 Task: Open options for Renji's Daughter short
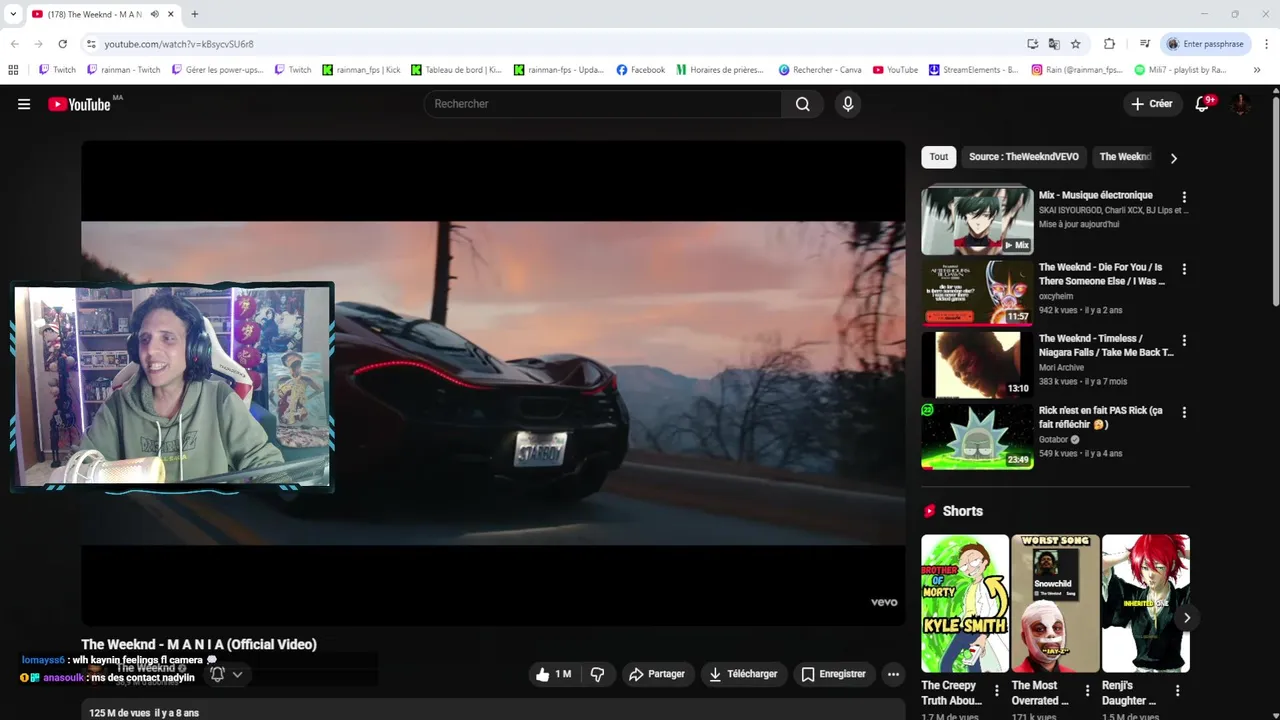click(x=1177, y=690)
